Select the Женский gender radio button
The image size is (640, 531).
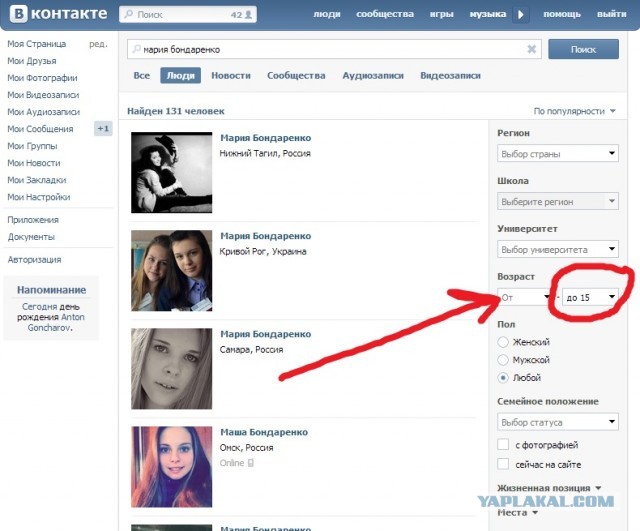(x=503, y=342)
